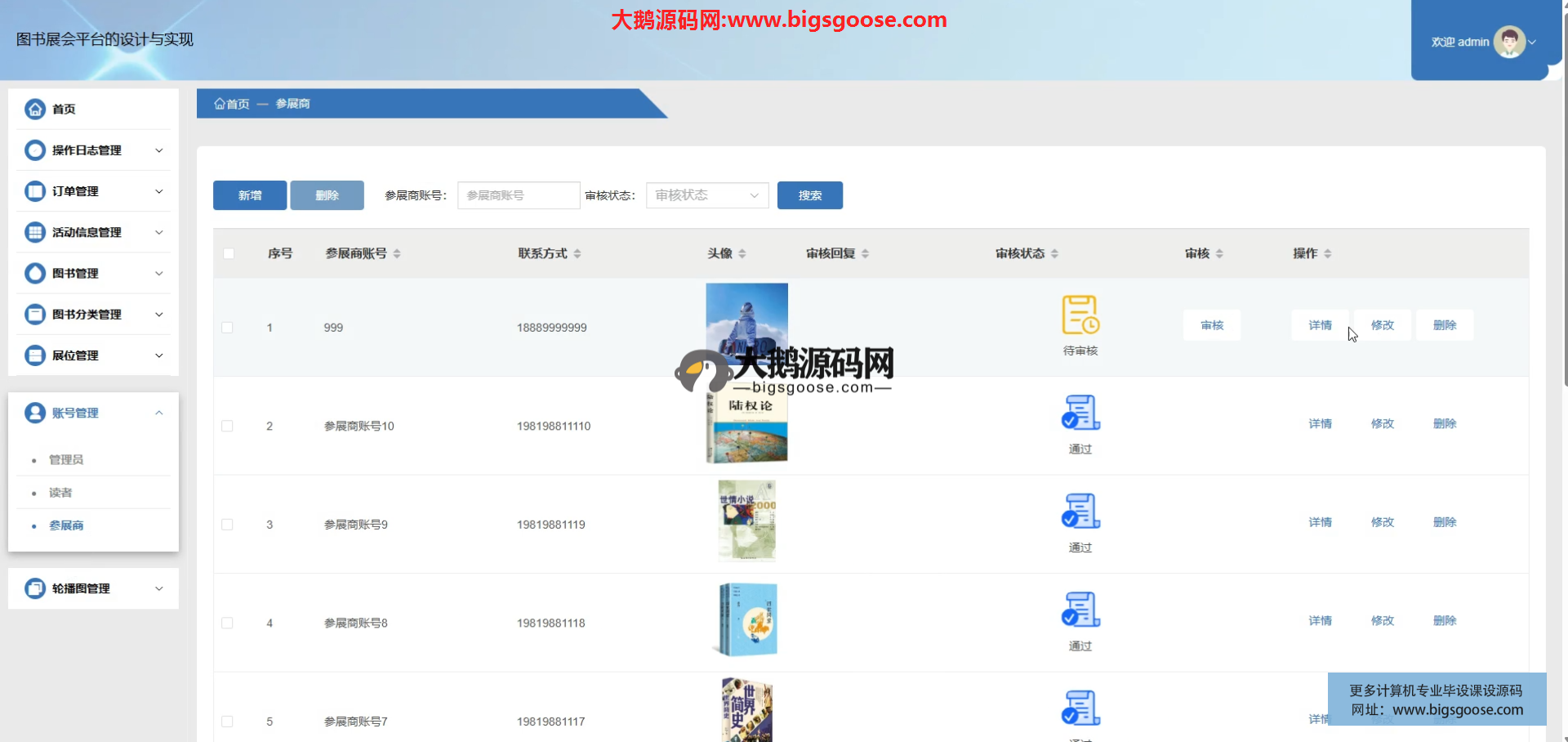Viewport: 1568px width, 742px height.
Task: Click the pending review status icon in row 1
Action: coord(1080,315)
